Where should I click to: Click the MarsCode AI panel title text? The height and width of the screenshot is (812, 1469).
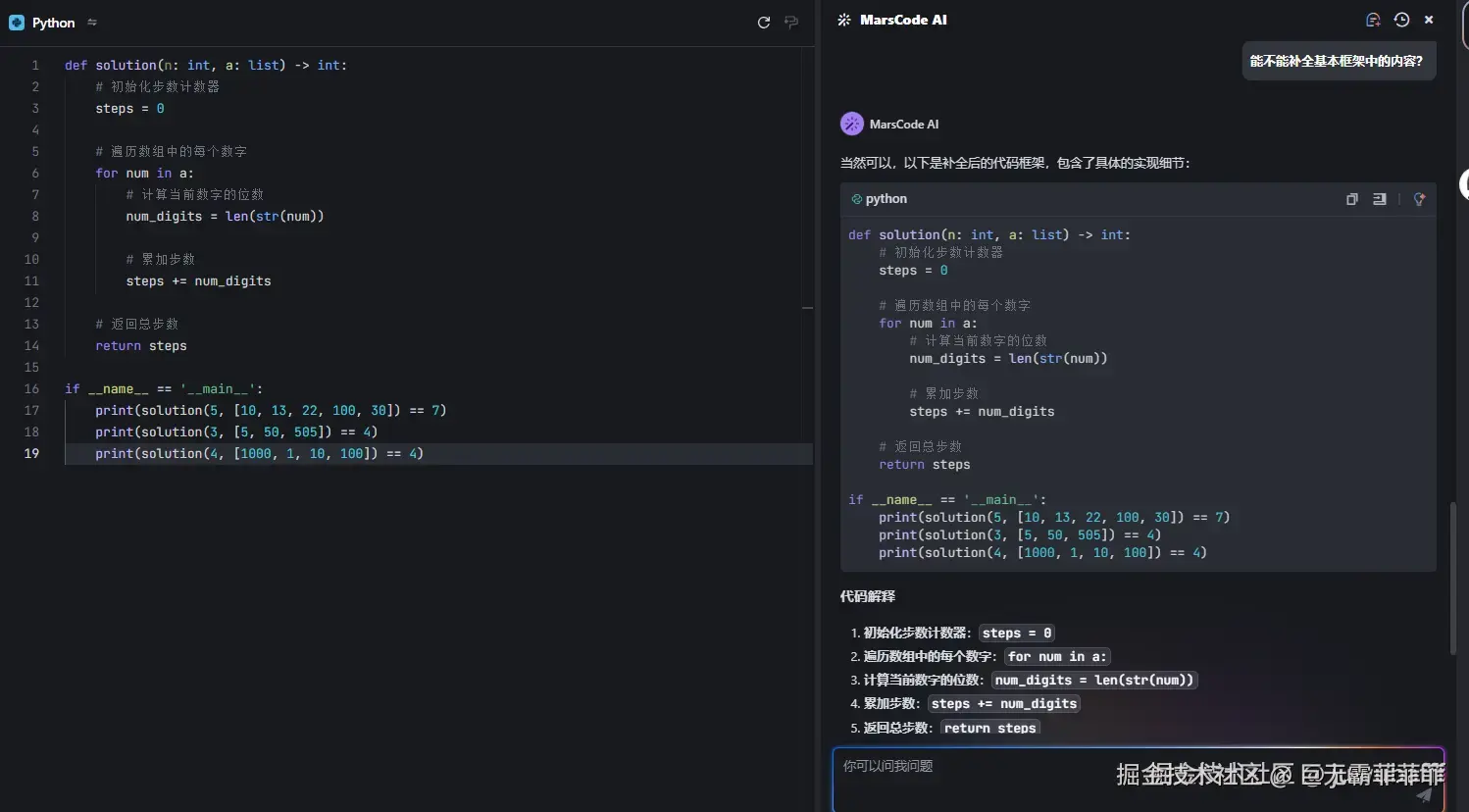[x=903, y=20]
